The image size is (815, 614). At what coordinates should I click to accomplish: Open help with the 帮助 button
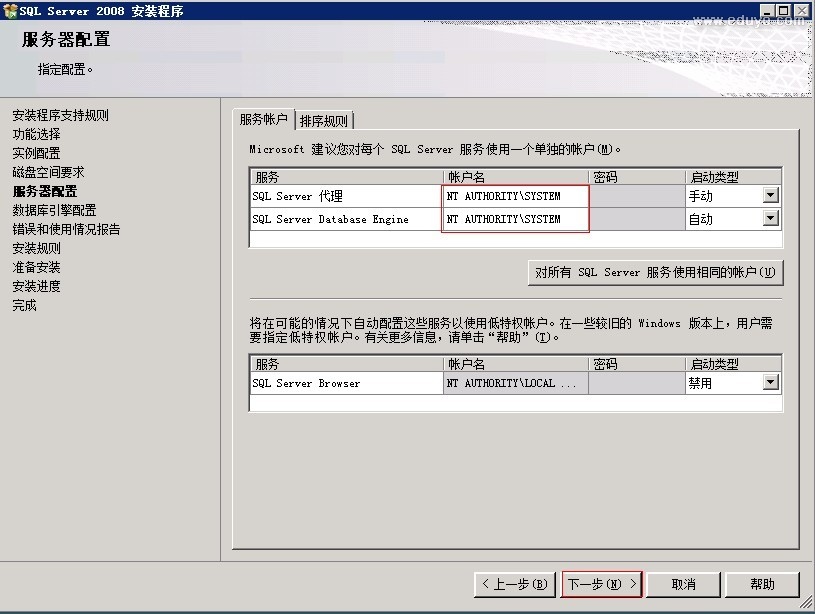(x=762, y=584)
